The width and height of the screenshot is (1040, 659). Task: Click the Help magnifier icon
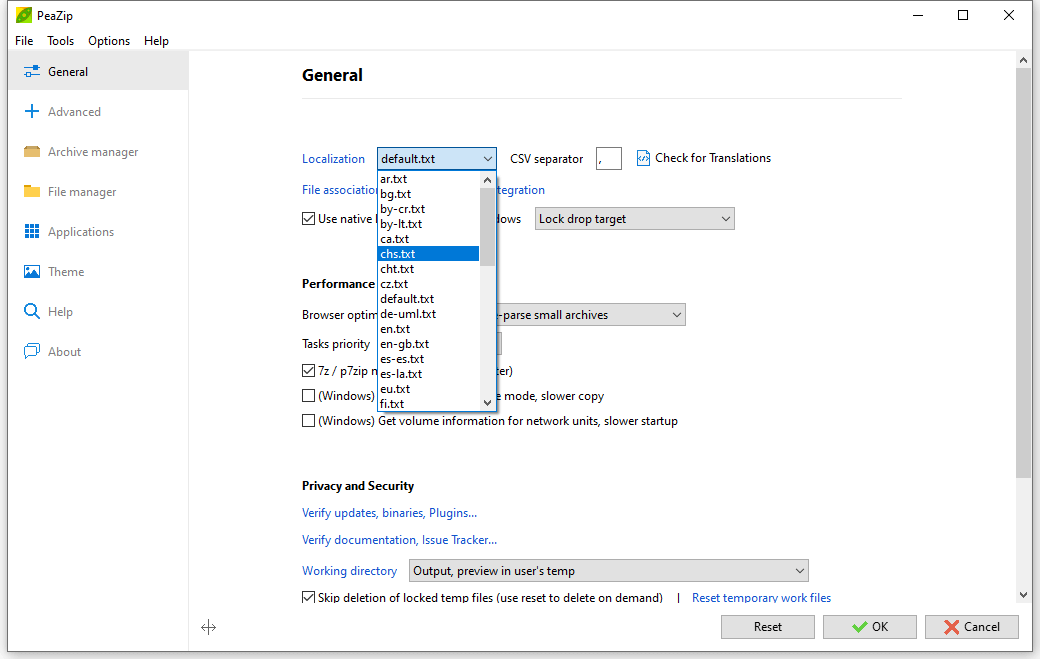32,312
